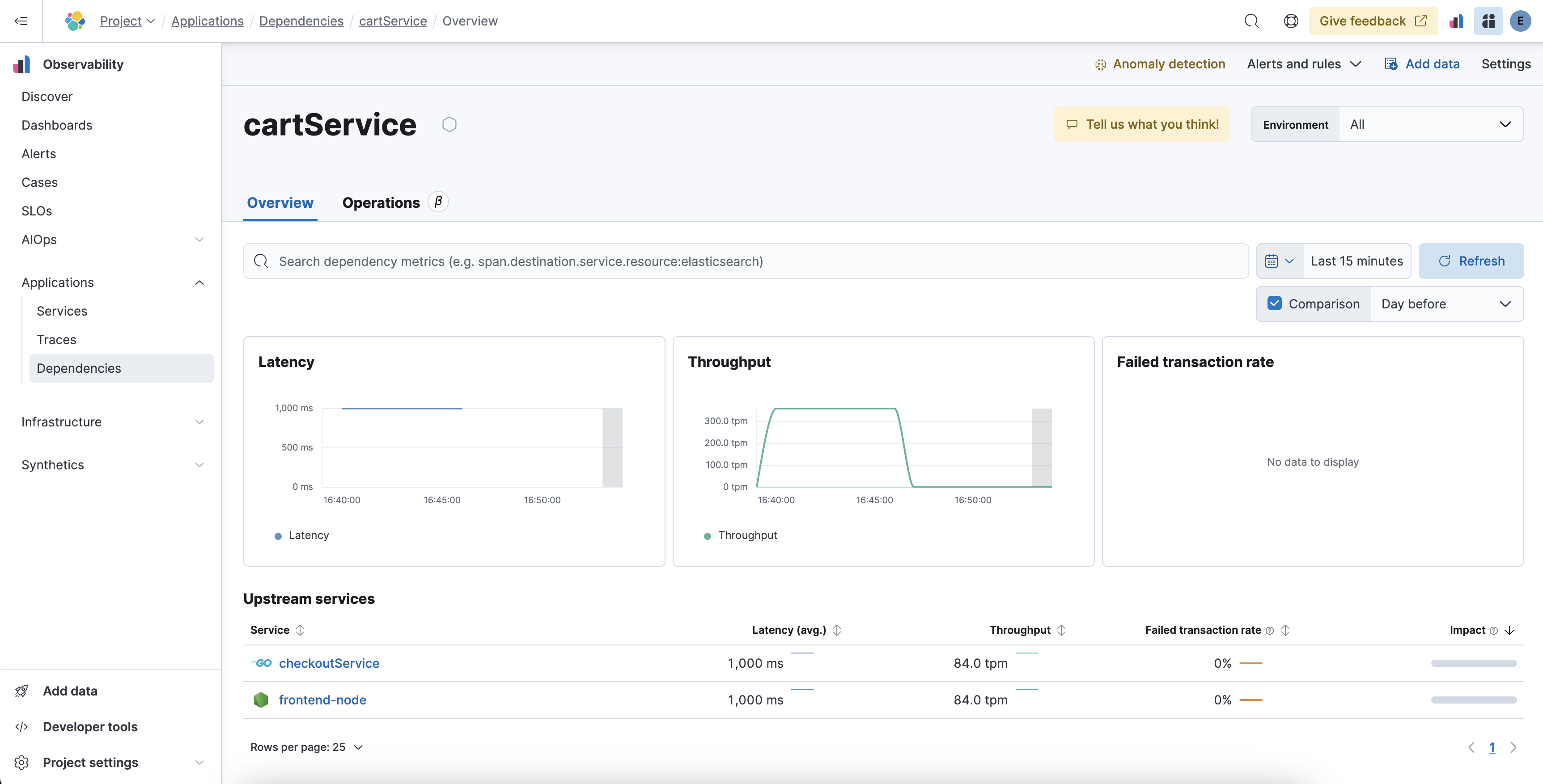1543x784 pixels.
Task: Open Settings in the top menu
Action: tap(1505, 64)
